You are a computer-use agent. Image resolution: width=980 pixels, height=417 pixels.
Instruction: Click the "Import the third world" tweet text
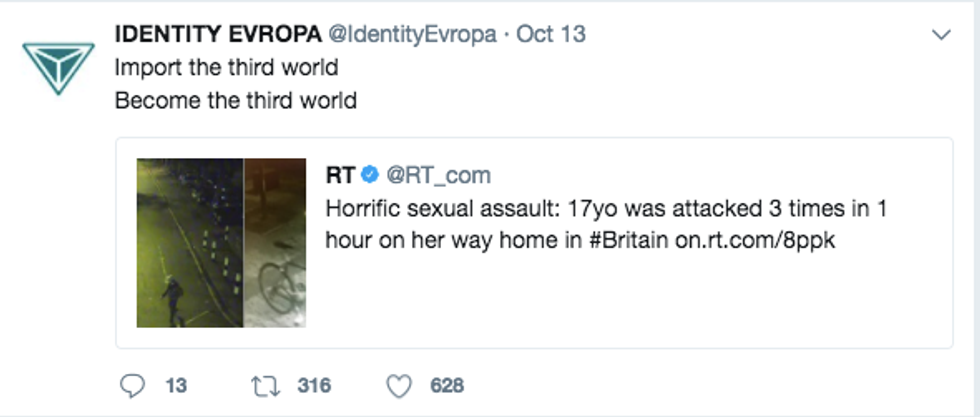click(226, 68)
